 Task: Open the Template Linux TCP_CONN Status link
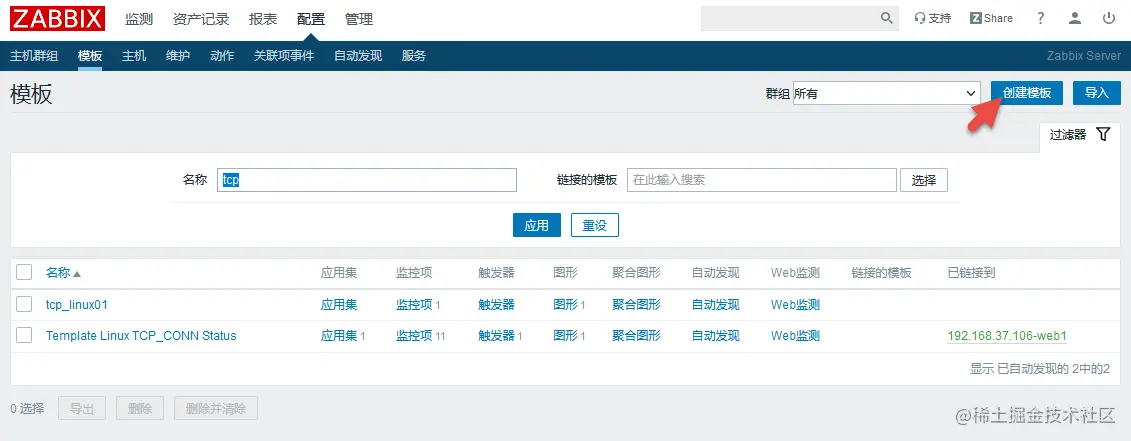click(141, 336)
